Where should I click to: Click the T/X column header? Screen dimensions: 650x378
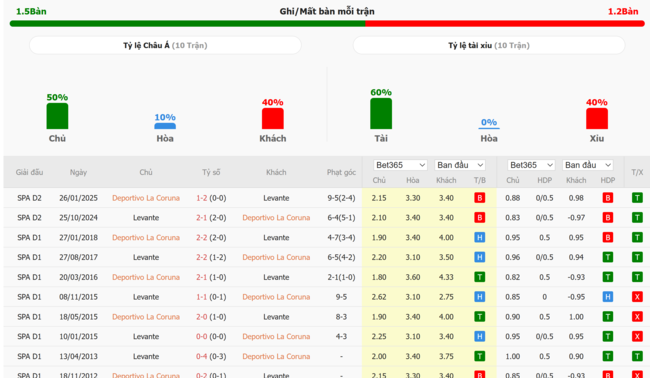[637, 172]
